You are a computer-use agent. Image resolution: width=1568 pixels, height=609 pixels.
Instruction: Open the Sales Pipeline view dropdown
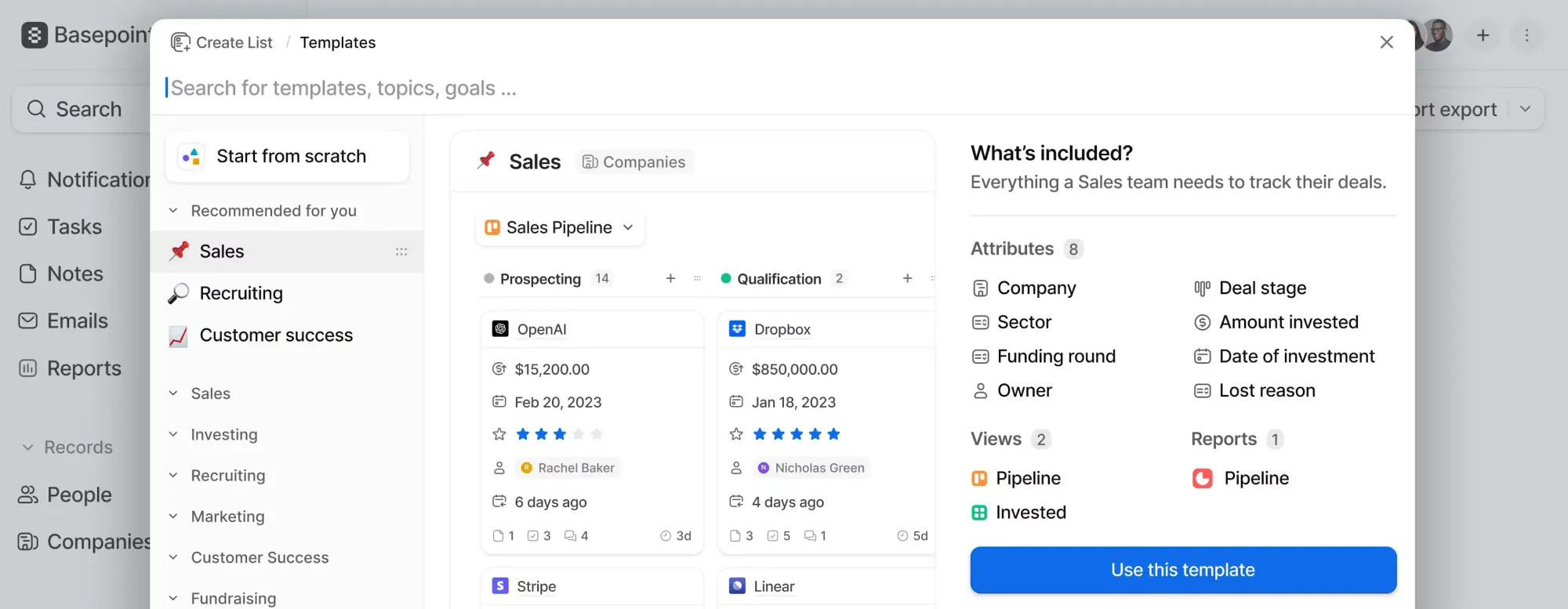560,227
